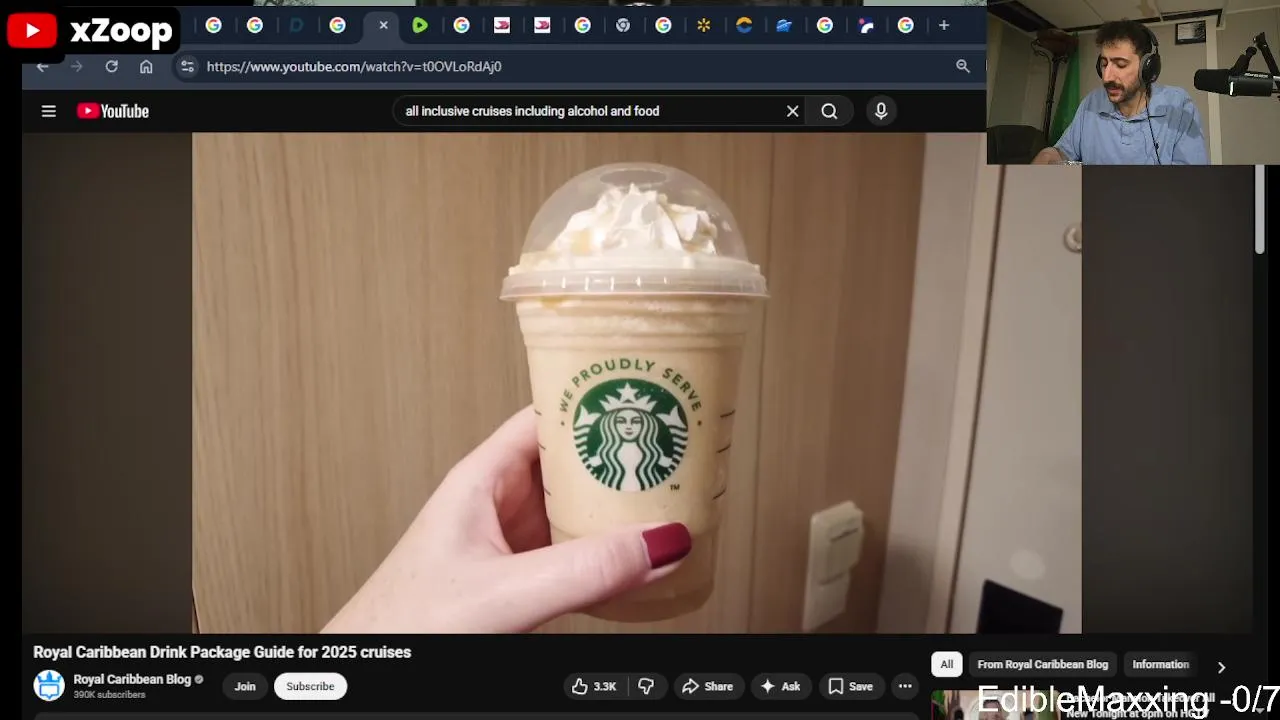The height and width of the screenshot is (720, 1280).
Task: Start voice search with the microphone
Action: [x=881, y=111]
